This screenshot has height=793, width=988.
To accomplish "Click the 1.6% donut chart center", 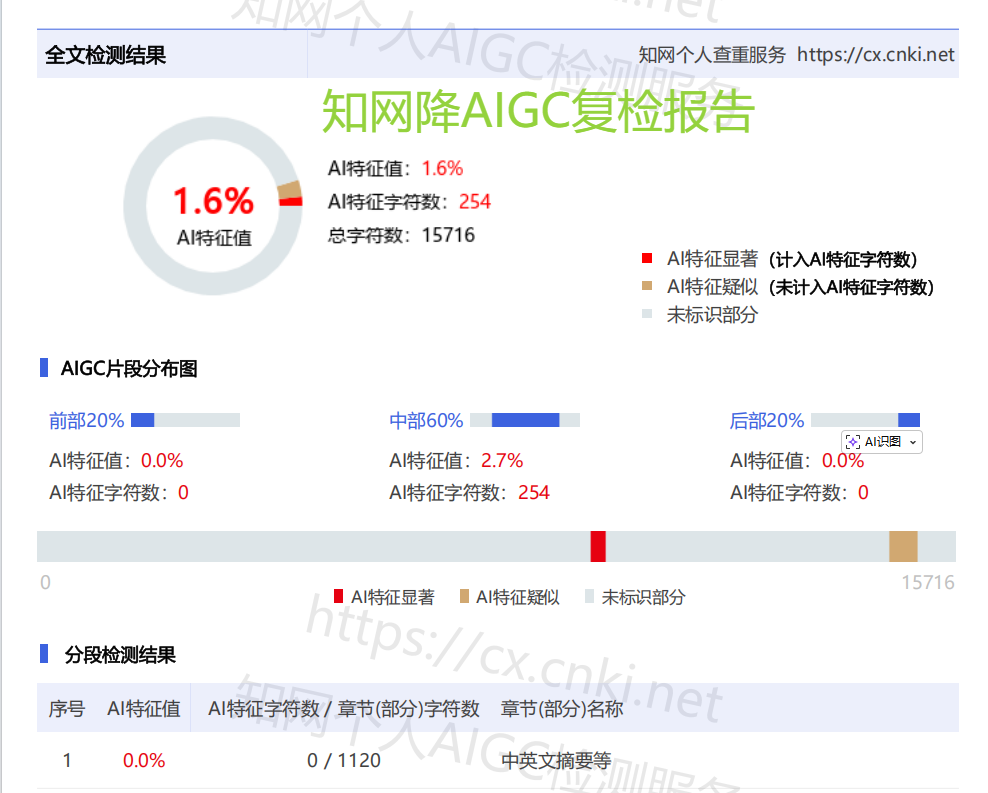I will (x=213, y=213).
